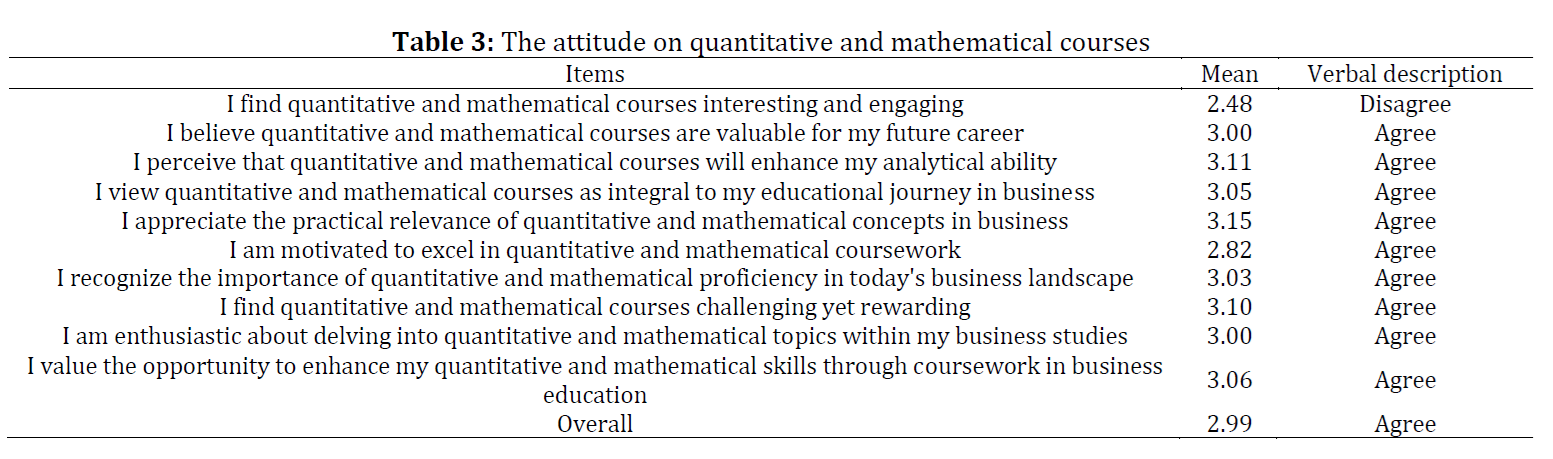Select the item about valuable for future career
Screen dimensions: 1553x459
(595, 133)
